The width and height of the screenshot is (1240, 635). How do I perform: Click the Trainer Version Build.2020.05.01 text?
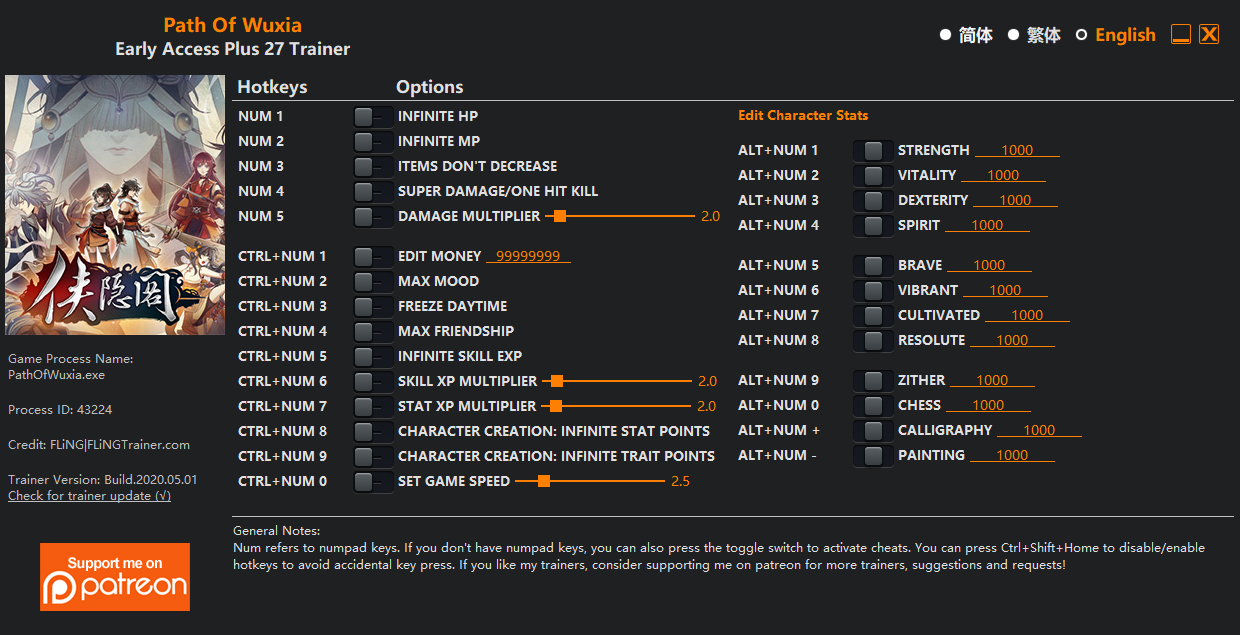(102, 479)
